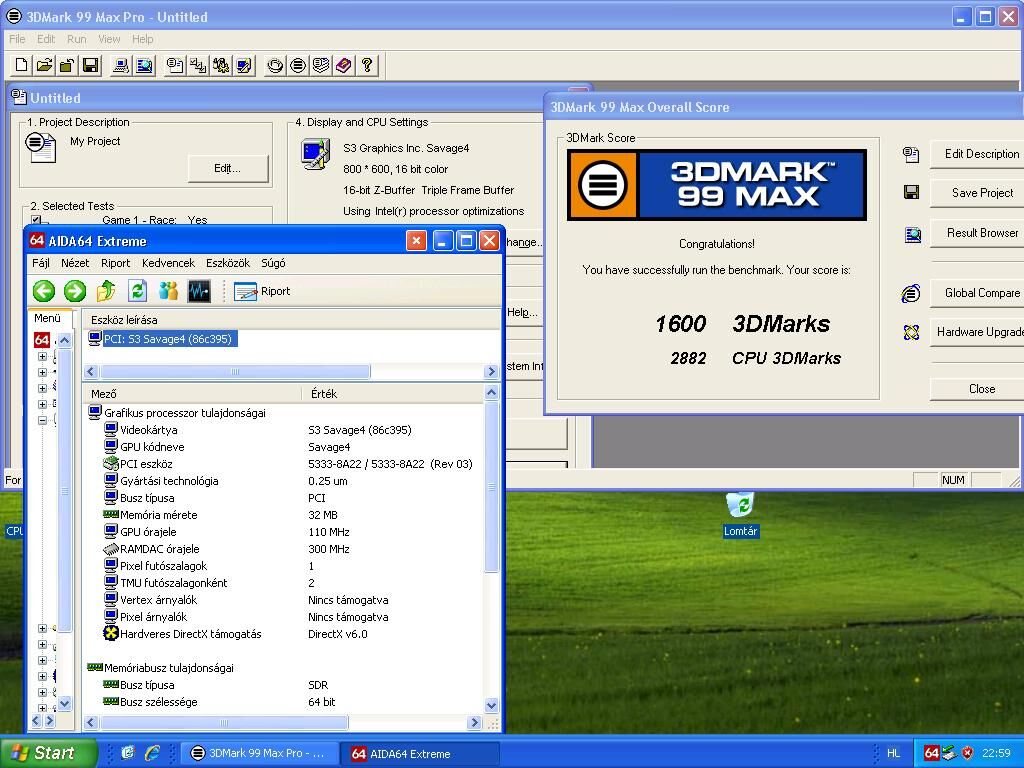
Task: Click the icon beside Edit Description in score dialog
Action: [911, 154]
